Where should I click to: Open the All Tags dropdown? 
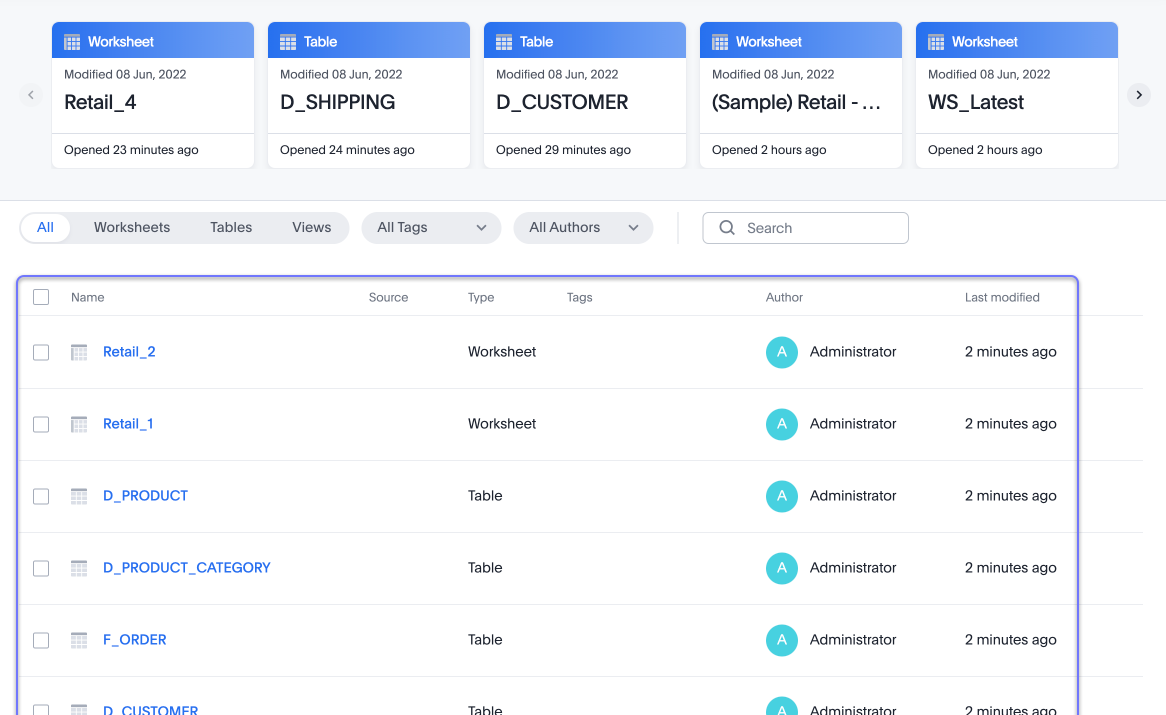[x=431, y=227]
